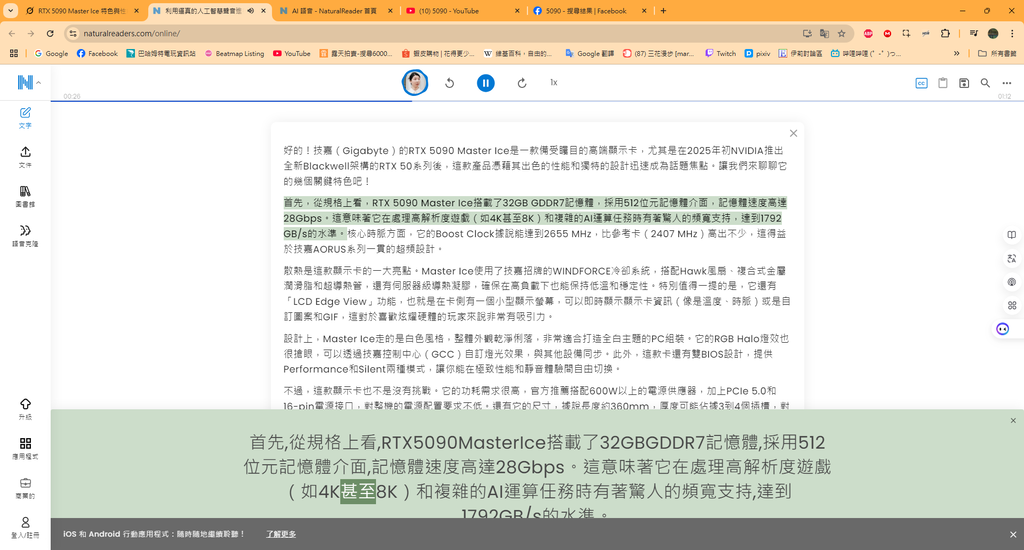Open the pixiv bookmark
The height and width of the screenshot is (550, 1024).
pos(758,54)
